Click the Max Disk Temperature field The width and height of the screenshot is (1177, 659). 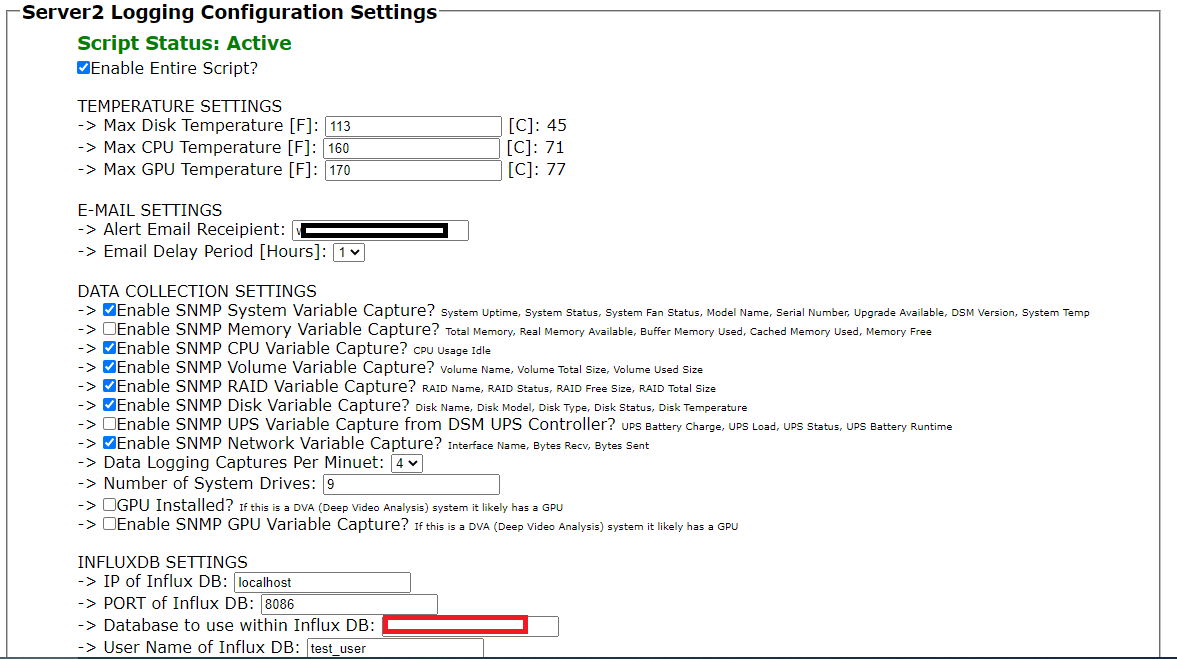tap(412, 127)
